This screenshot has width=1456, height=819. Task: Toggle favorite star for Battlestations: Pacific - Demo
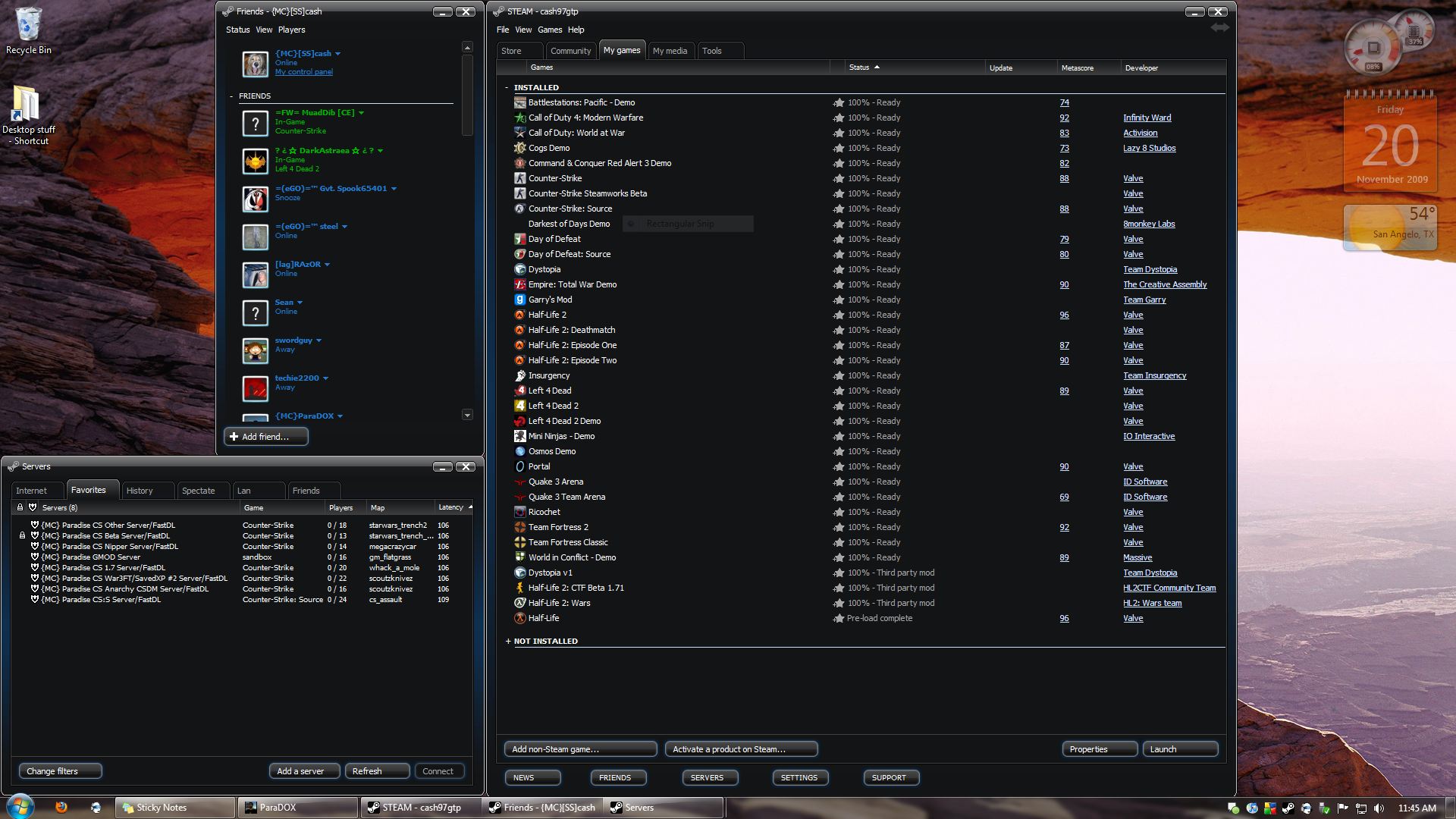click(839, 102)
